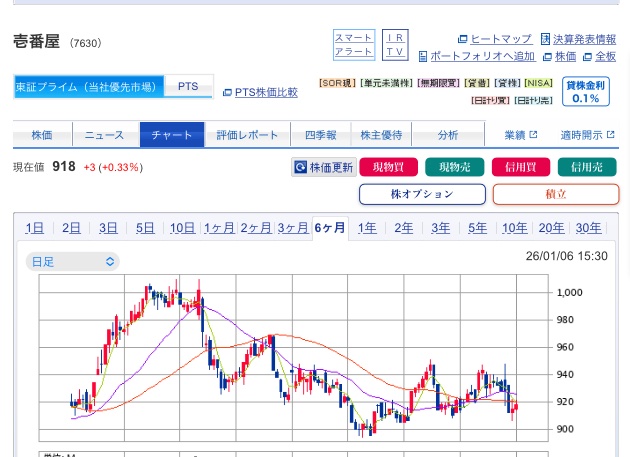Open 株主優待 tab

pos(381,135)
